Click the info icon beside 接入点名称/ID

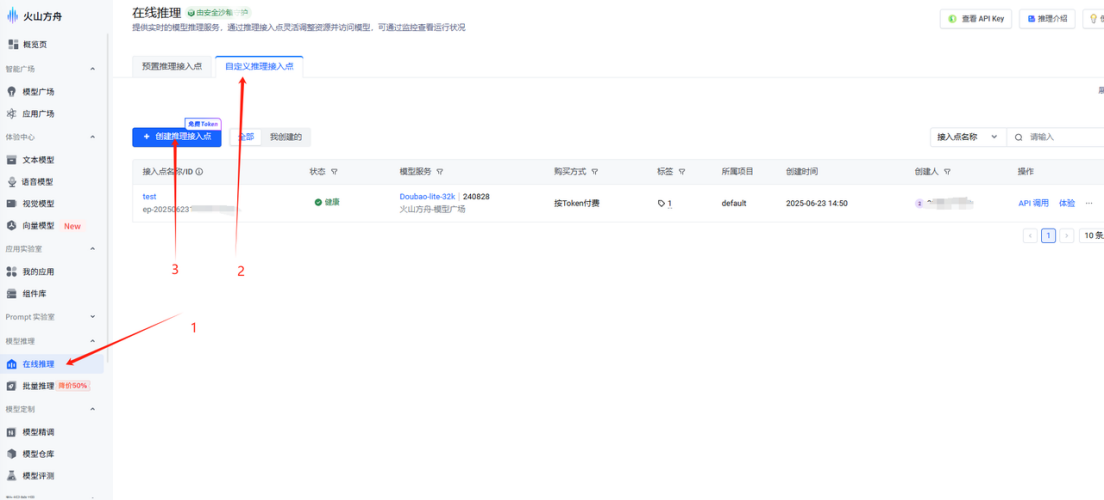[x=200, y=172]
